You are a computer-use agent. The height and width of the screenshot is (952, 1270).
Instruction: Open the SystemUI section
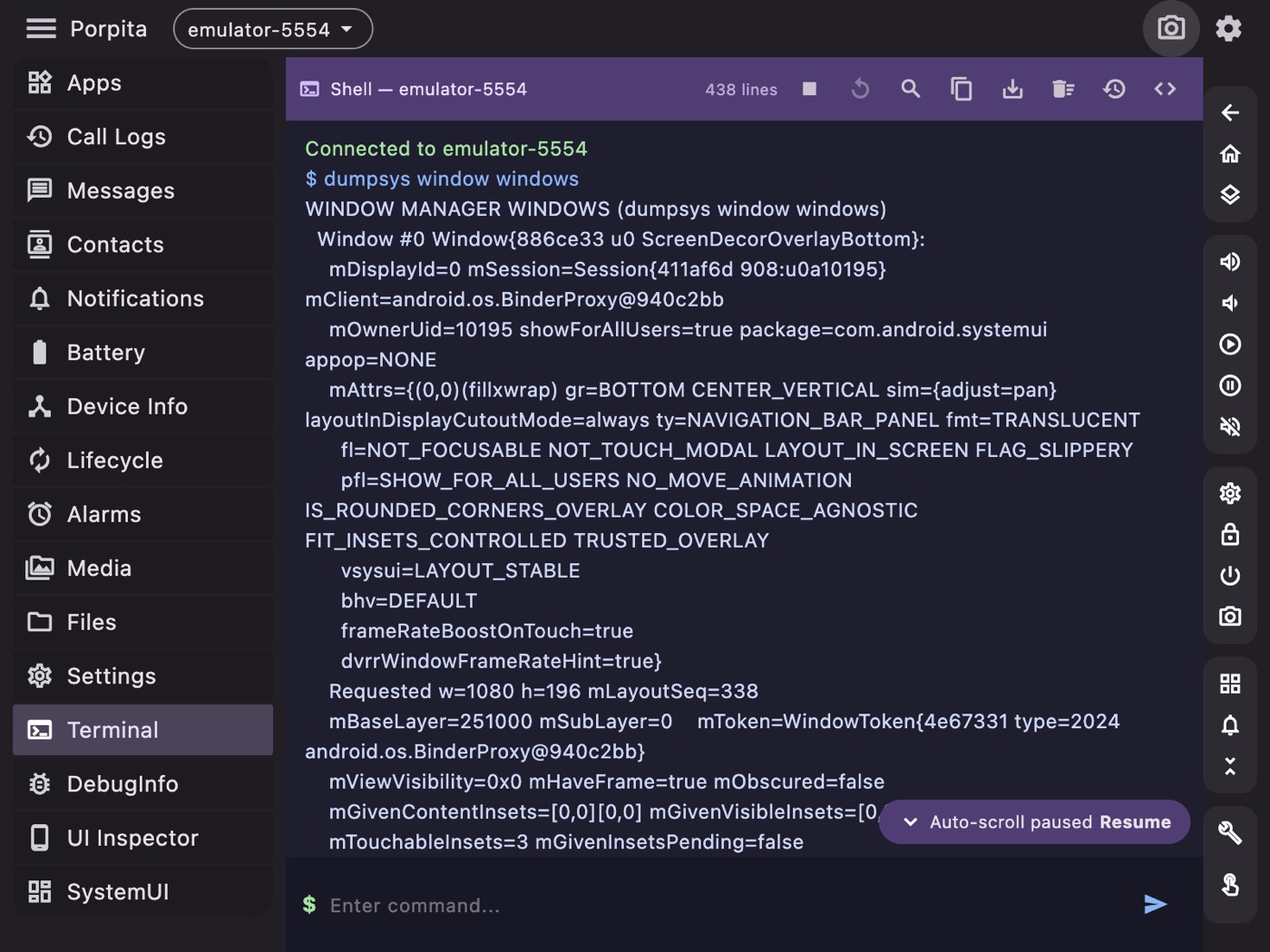click(142, 892)
